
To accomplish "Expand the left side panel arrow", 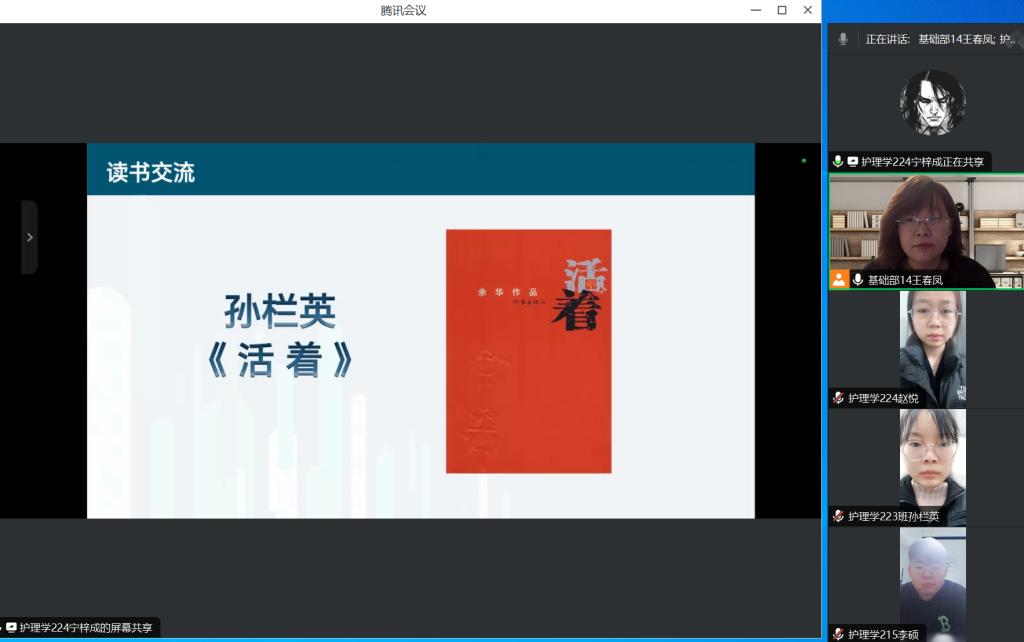I will point(29,237).
